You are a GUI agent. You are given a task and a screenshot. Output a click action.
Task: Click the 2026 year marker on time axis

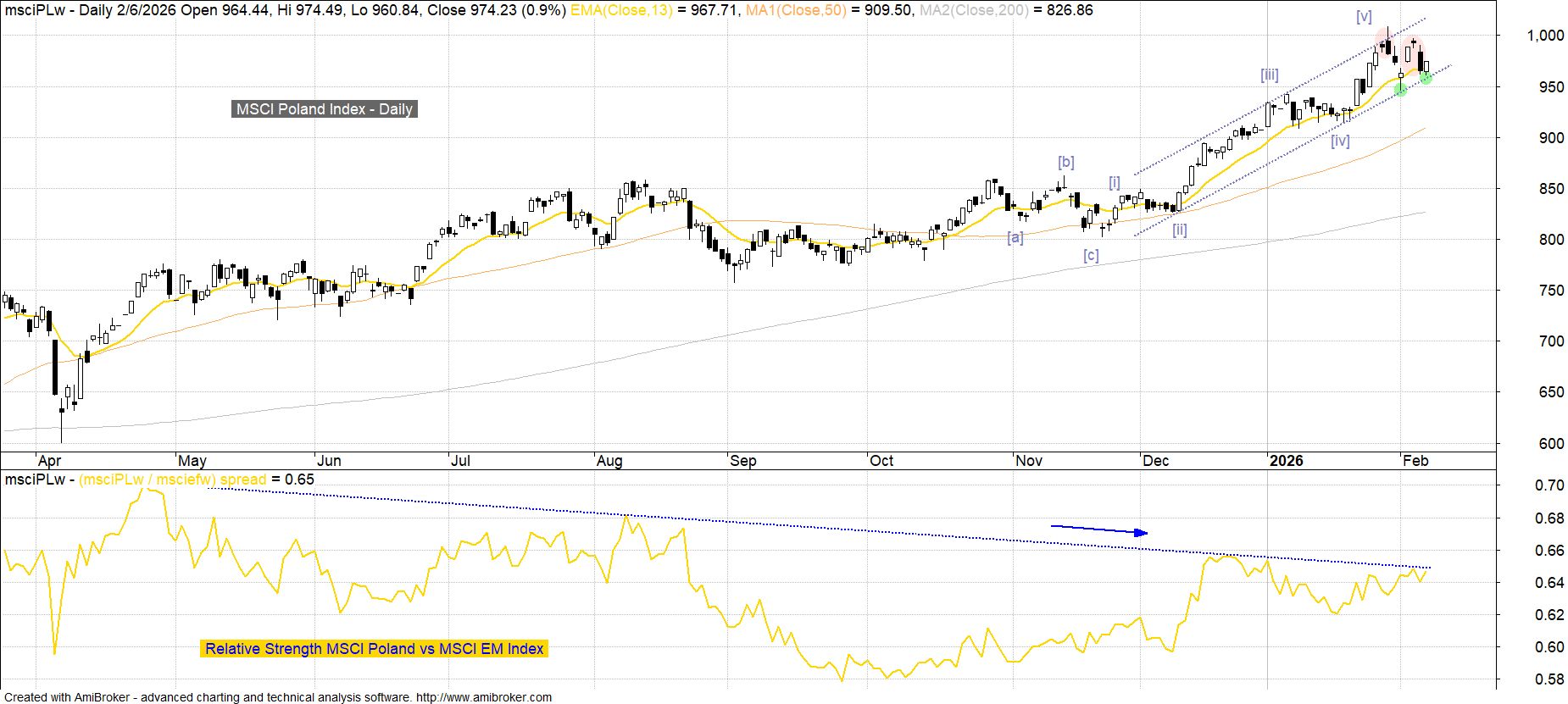(1286, 461)
